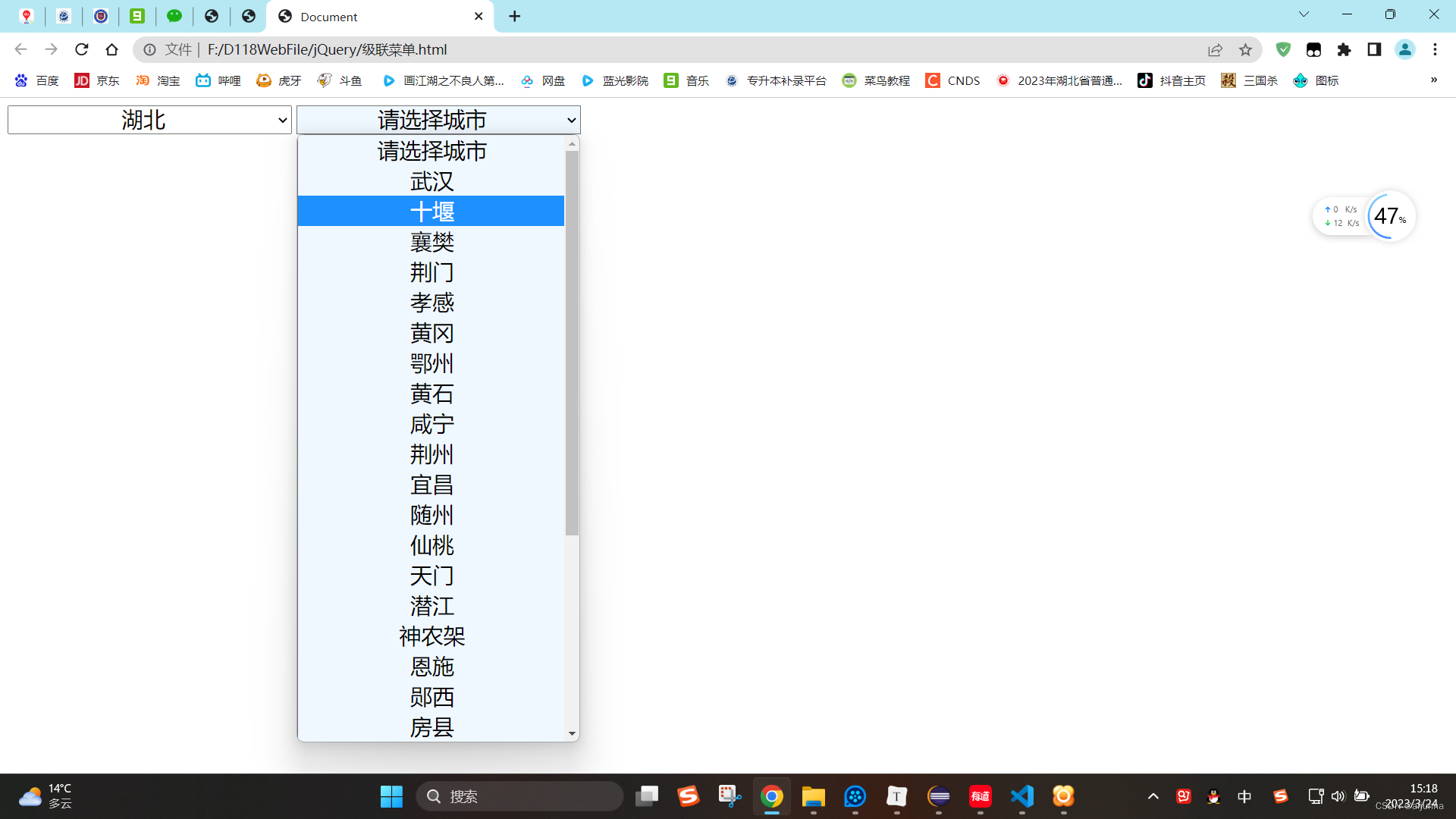Open the CNDS bookmark
1456x819 pixels.
953,80
